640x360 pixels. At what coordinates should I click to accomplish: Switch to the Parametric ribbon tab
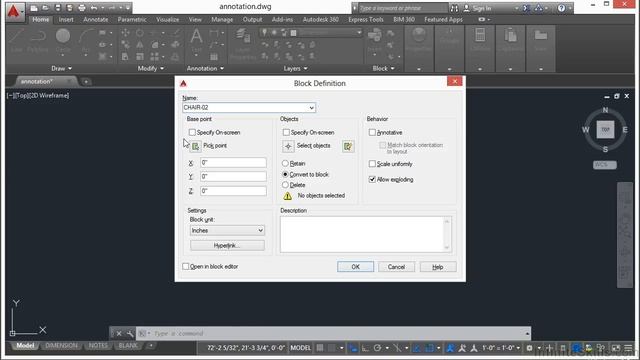pyautogui.click(x=132, y=19)
